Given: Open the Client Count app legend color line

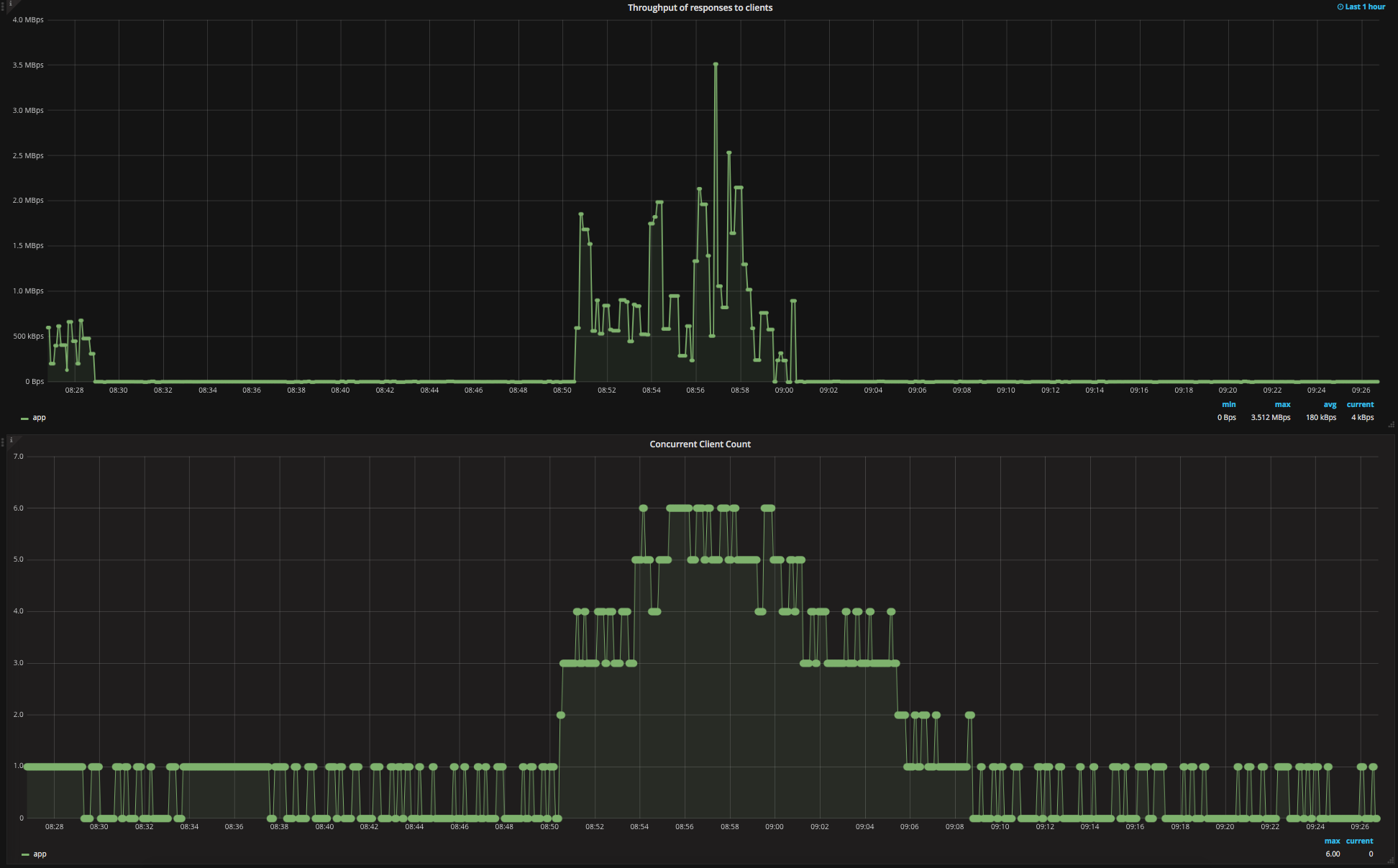Looking at the screenshot, I should [25, 855].
